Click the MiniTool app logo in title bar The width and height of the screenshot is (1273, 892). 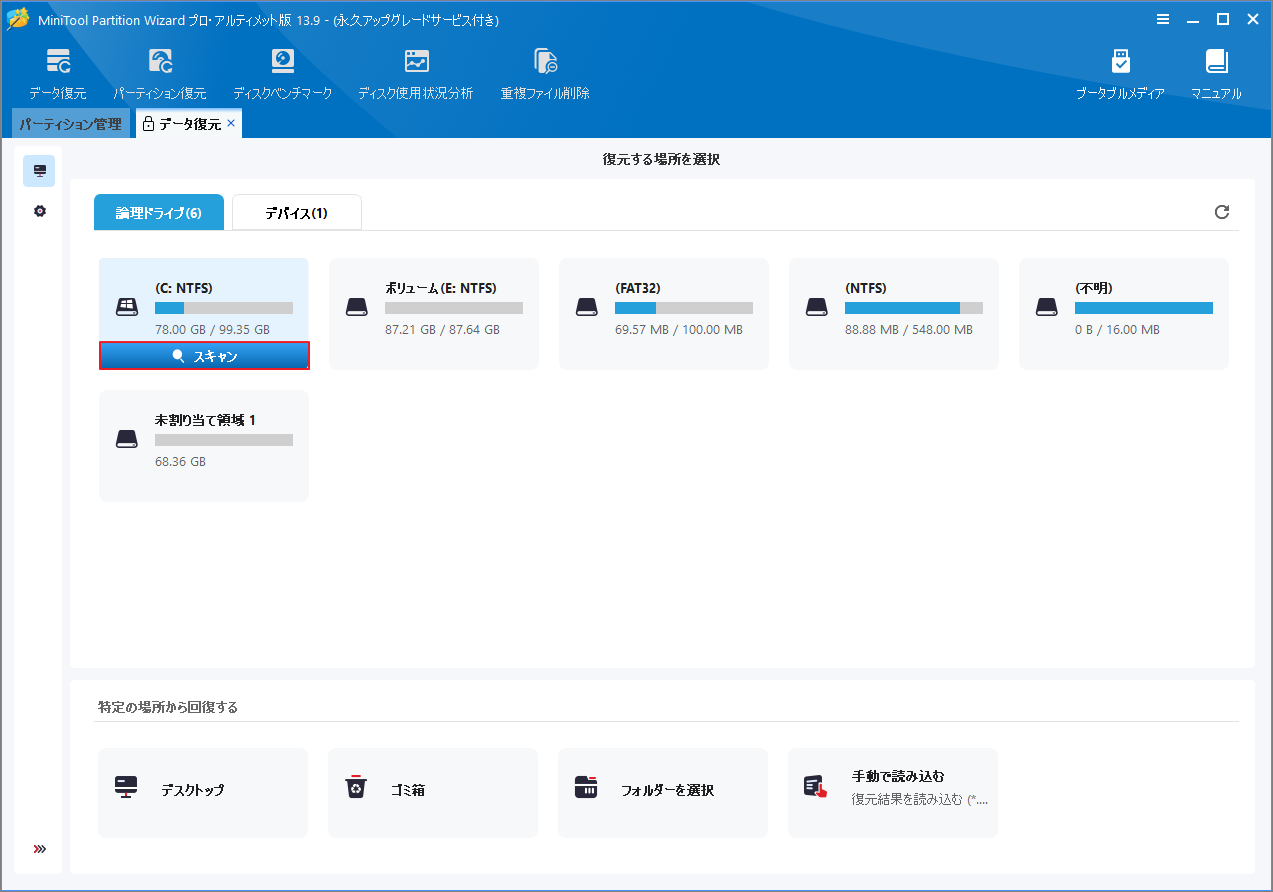point(18,19)
